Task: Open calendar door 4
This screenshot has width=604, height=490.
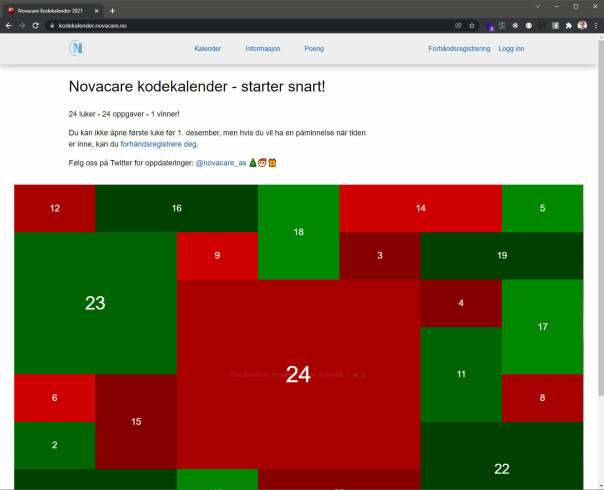Action: (x=461, y=303)
